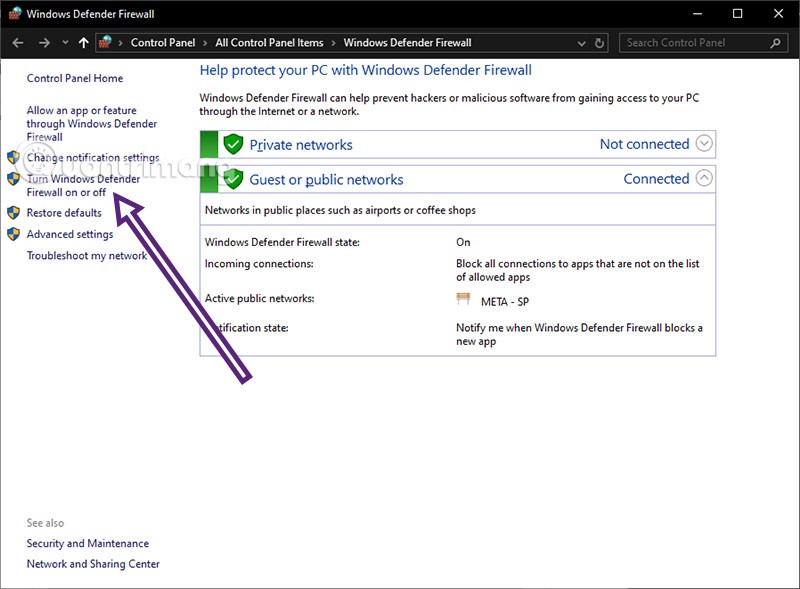Open Change notification settings link

coord(93,158)
